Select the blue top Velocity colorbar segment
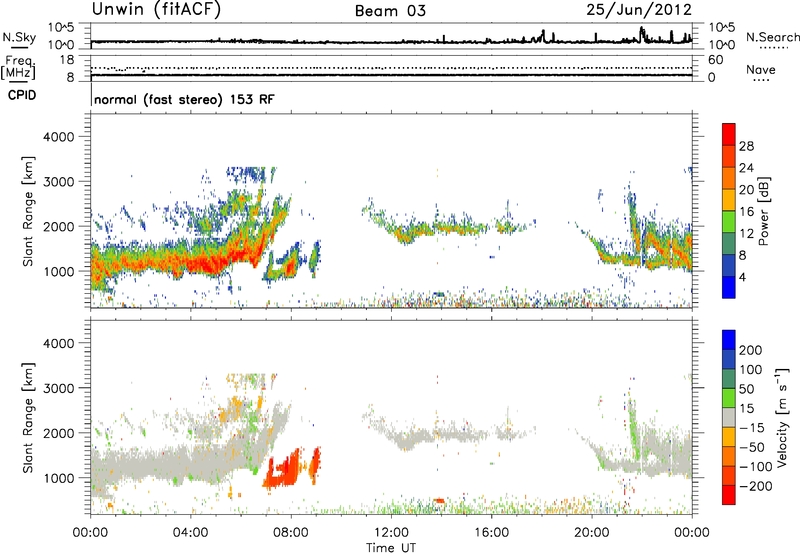 pos(729,340)
